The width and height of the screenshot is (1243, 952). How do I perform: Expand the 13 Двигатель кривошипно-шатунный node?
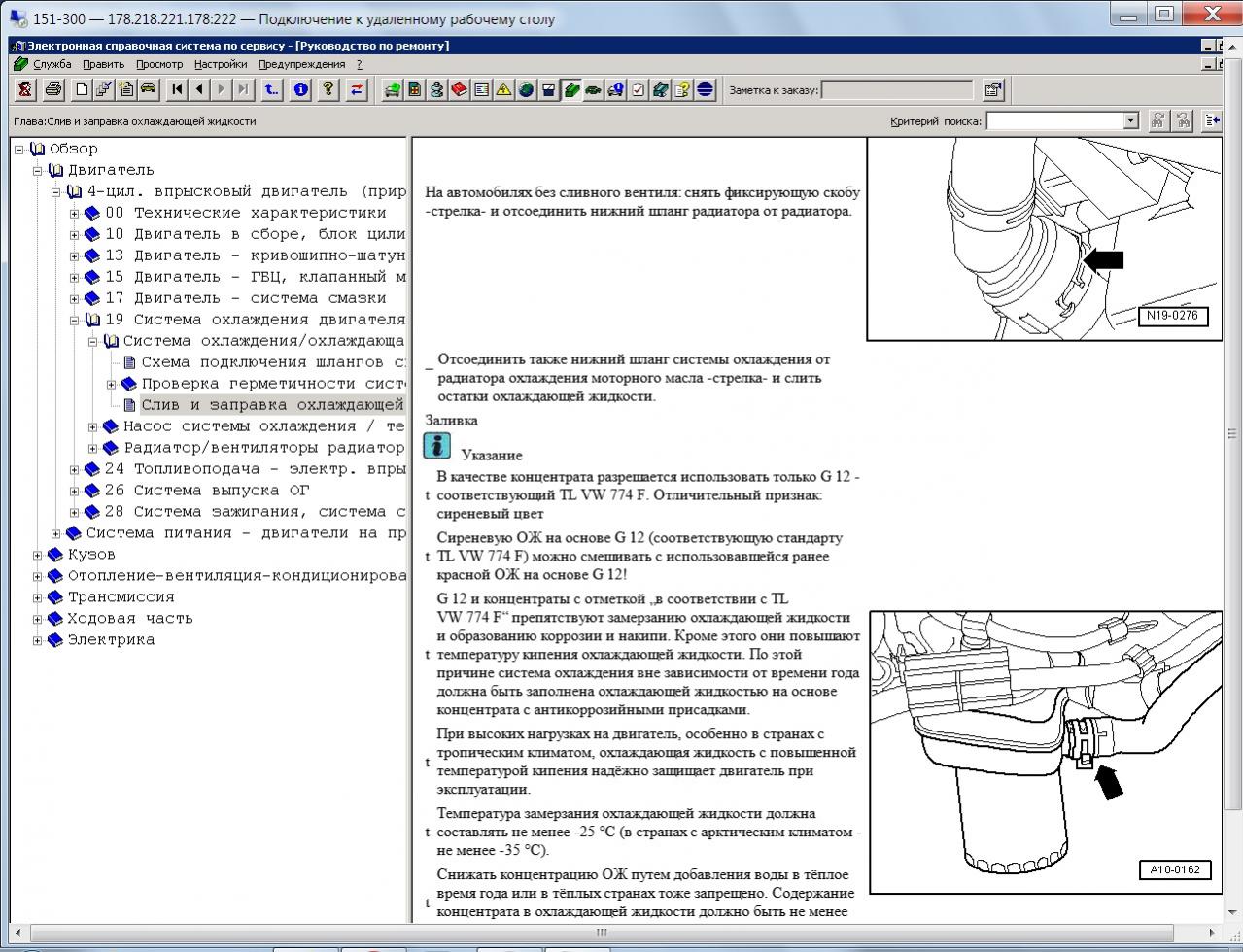tap(75, 255)
